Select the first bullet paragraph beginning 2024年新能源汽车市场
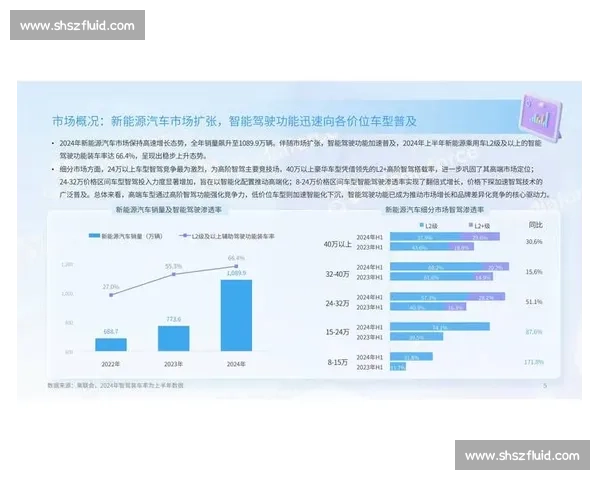This screenshot has width=600, height=480. point(300,149)
